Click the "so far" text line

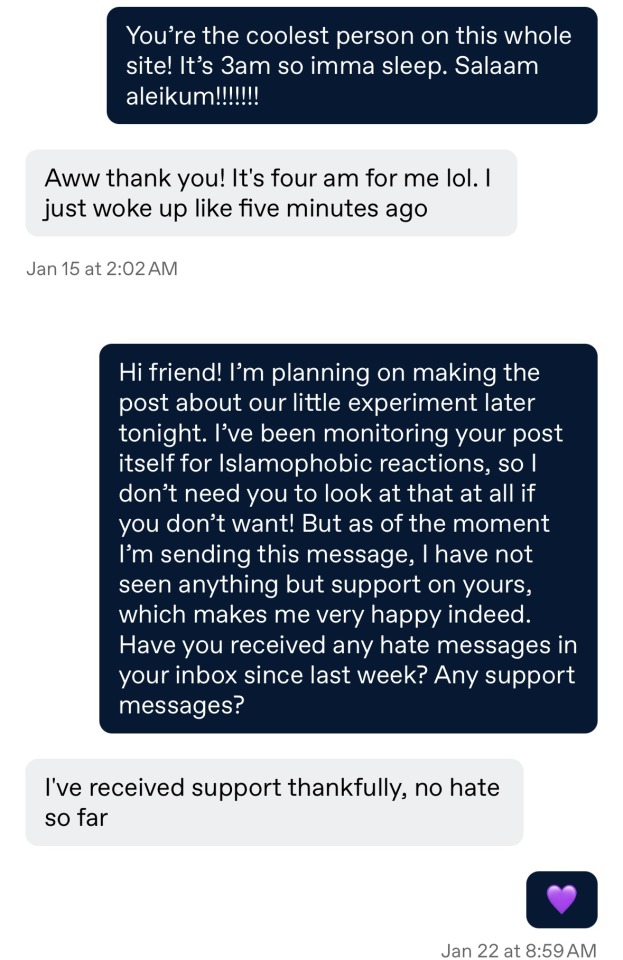pos(76,818)
